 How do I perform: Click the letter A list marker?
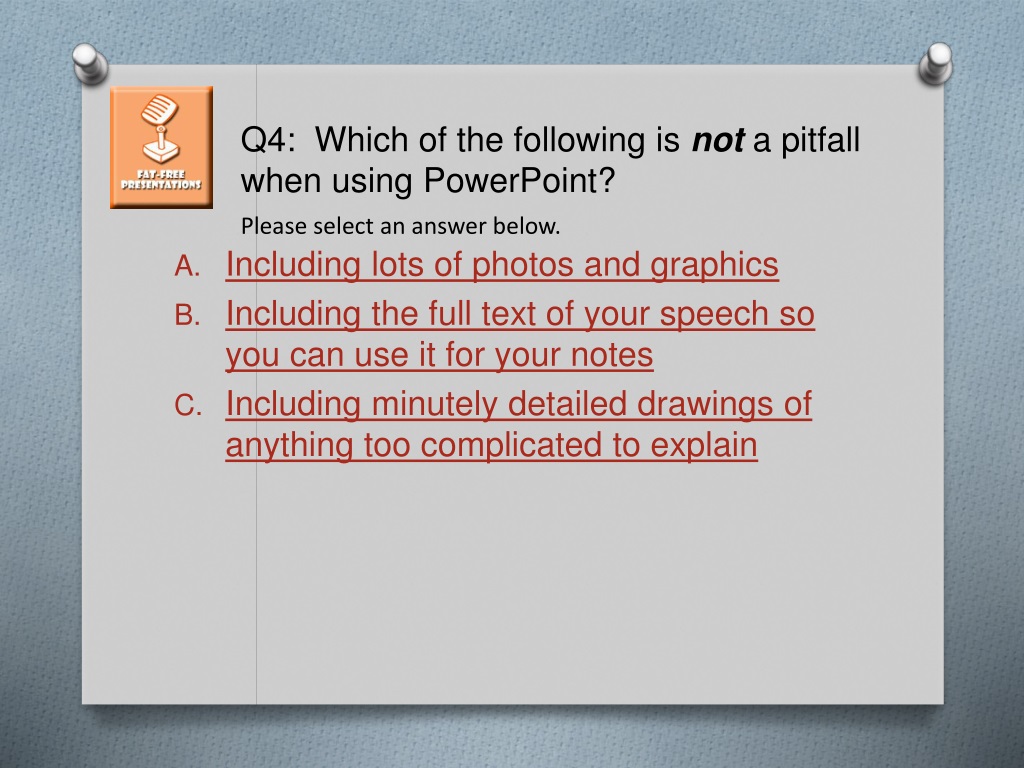[x=187, y=266]
